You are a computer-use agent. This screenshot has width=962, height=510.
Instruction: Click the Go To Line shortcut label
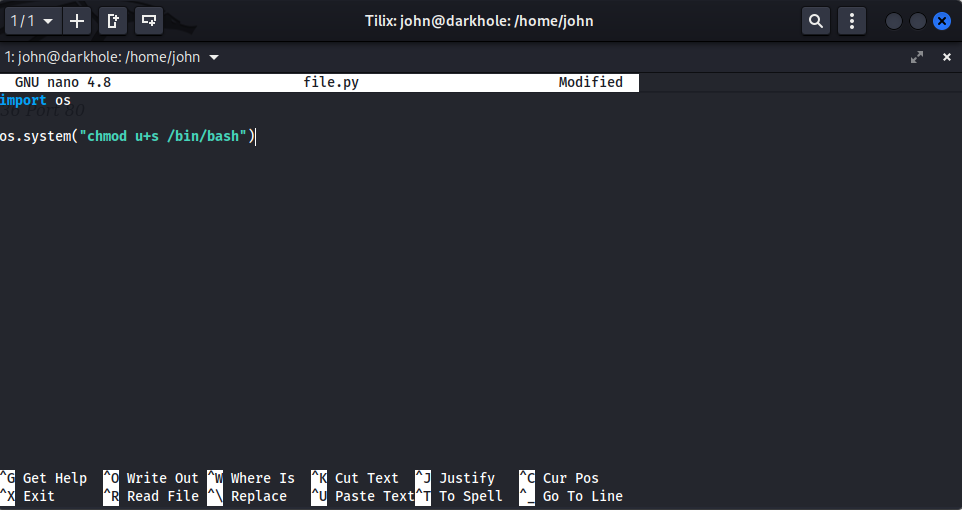point(582,496)
